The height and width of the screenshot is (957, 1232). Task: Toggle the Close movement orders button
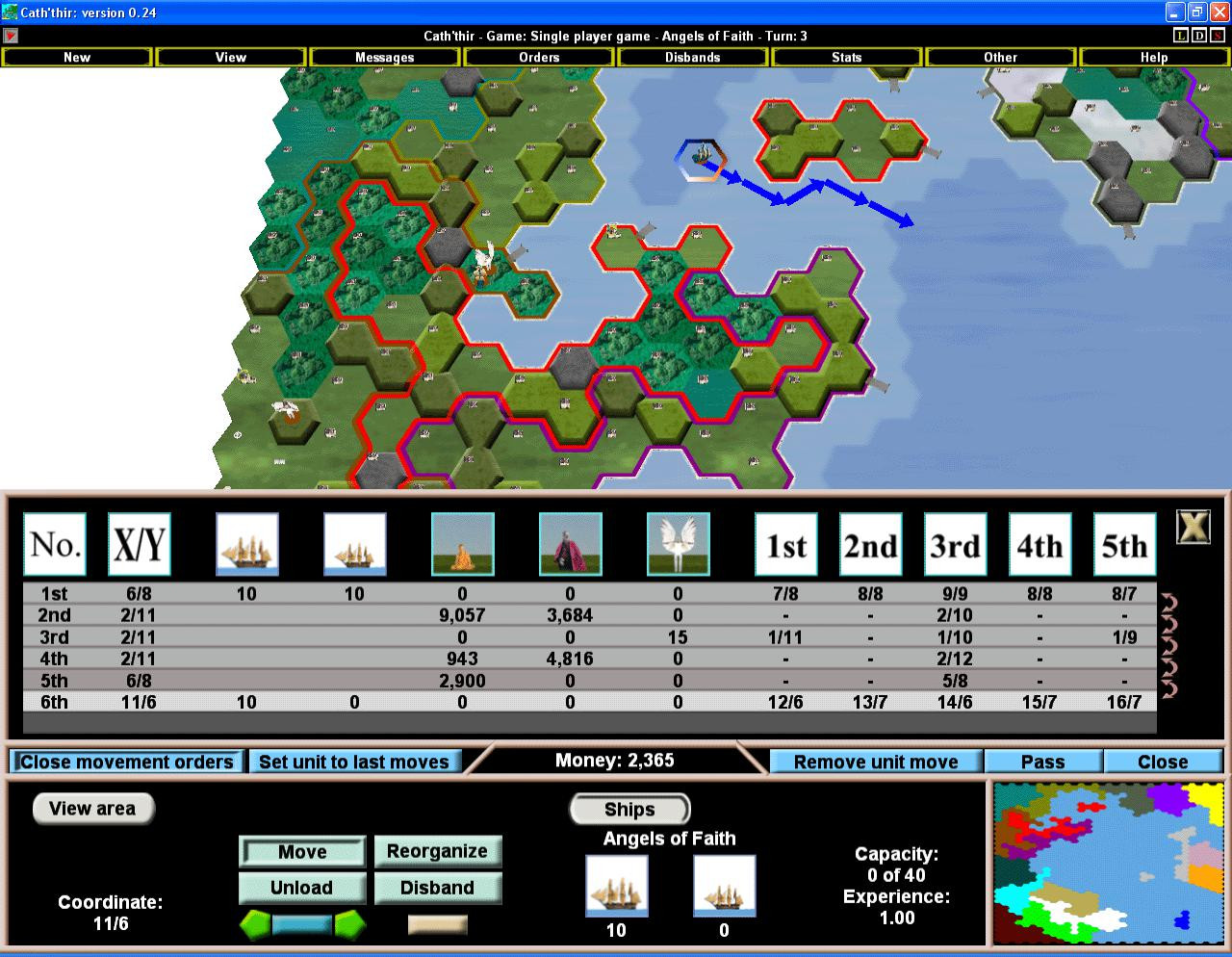tap(127, 762)
